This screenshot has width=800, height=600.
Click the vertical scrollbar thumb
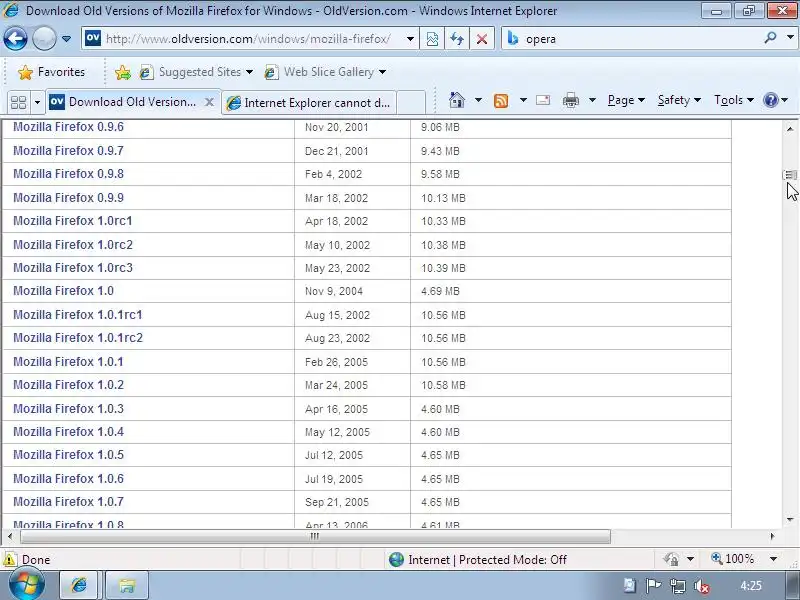(790, 175)
